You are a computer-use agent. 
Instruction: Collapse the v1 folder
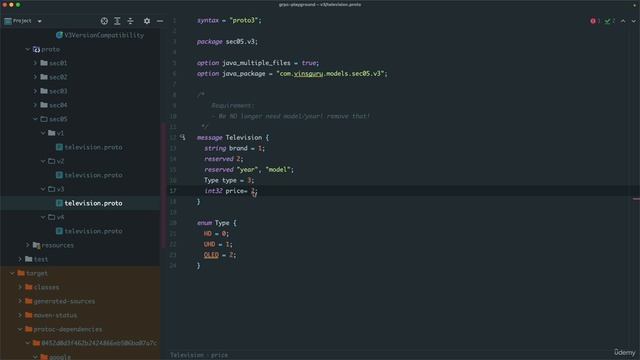(x=43, y=133)
